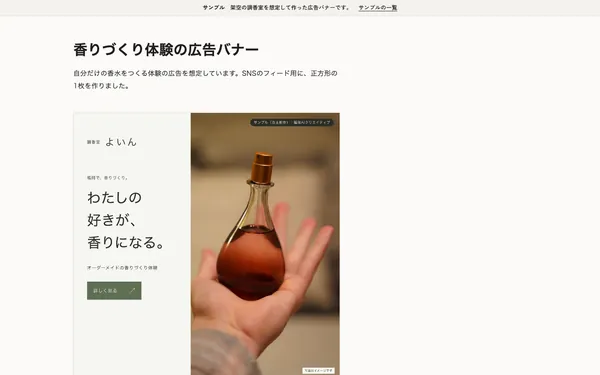Click the サンプル label in the top bar
This screenshot has height=375, width=600.
tap(214, 8)
